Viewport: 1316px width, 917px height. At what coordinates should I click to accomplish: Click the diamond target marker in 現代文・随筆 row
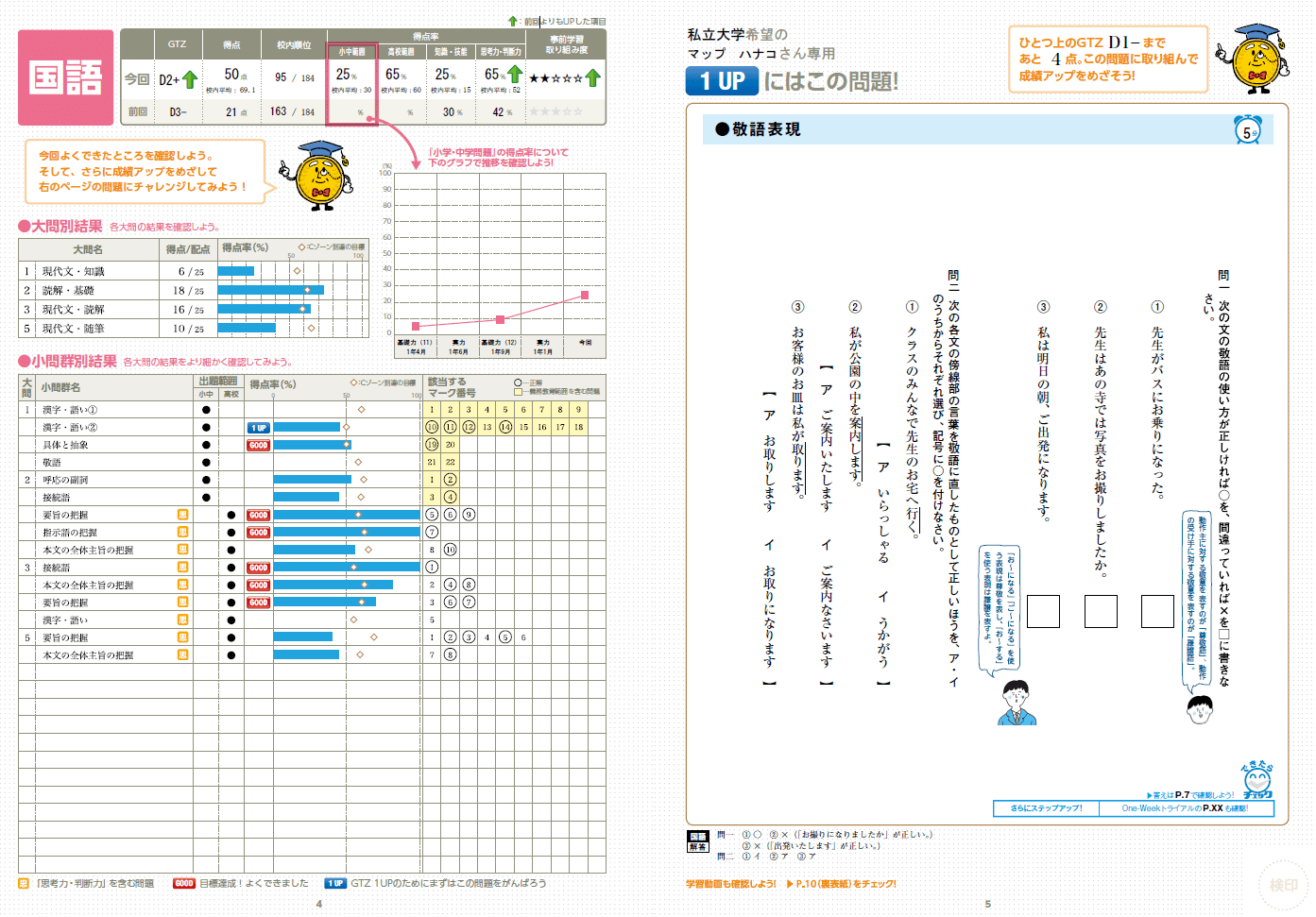(313, 328)
